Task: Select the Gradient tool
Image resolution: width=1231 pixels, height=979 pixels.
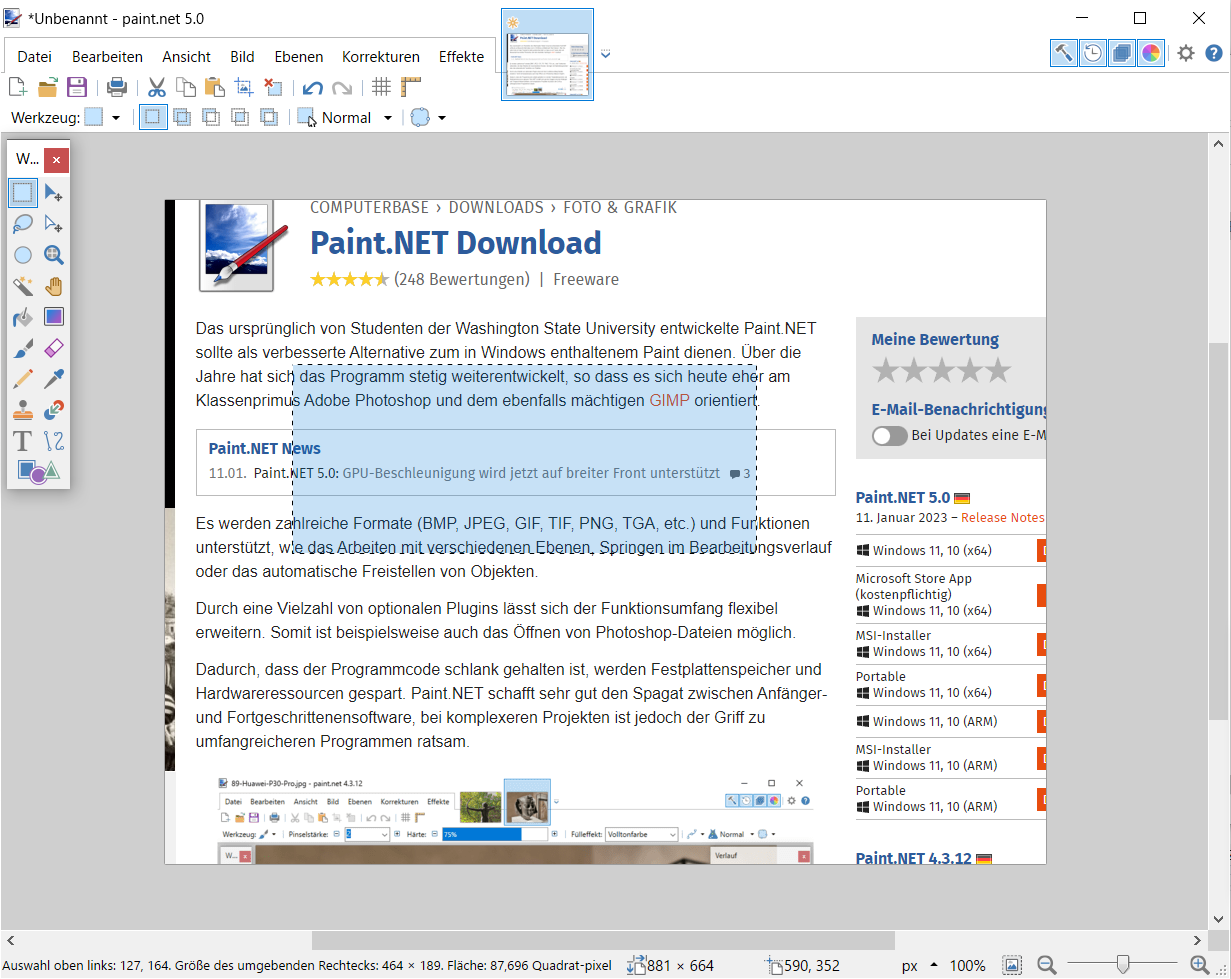Action: click(x=54, y=317)
